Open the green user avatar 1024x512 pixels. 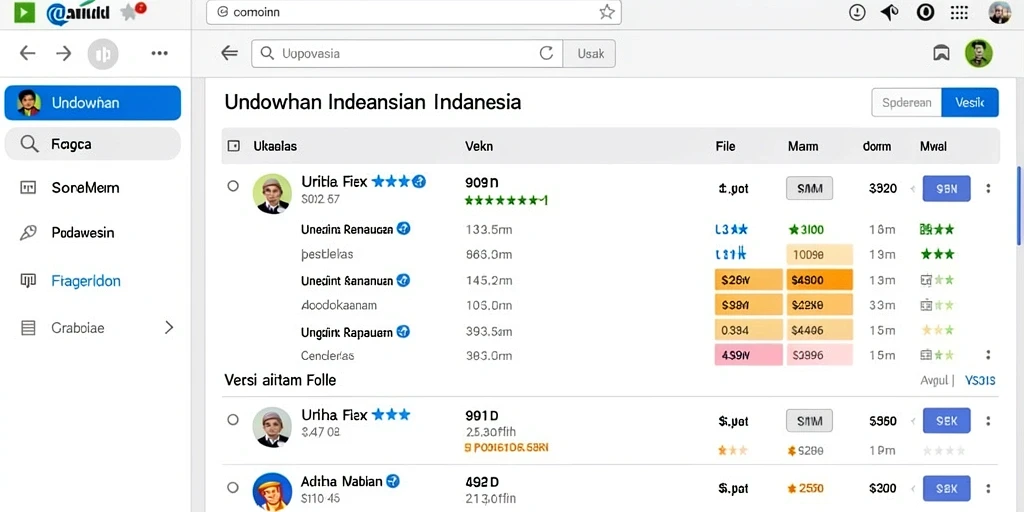[979, 54]
